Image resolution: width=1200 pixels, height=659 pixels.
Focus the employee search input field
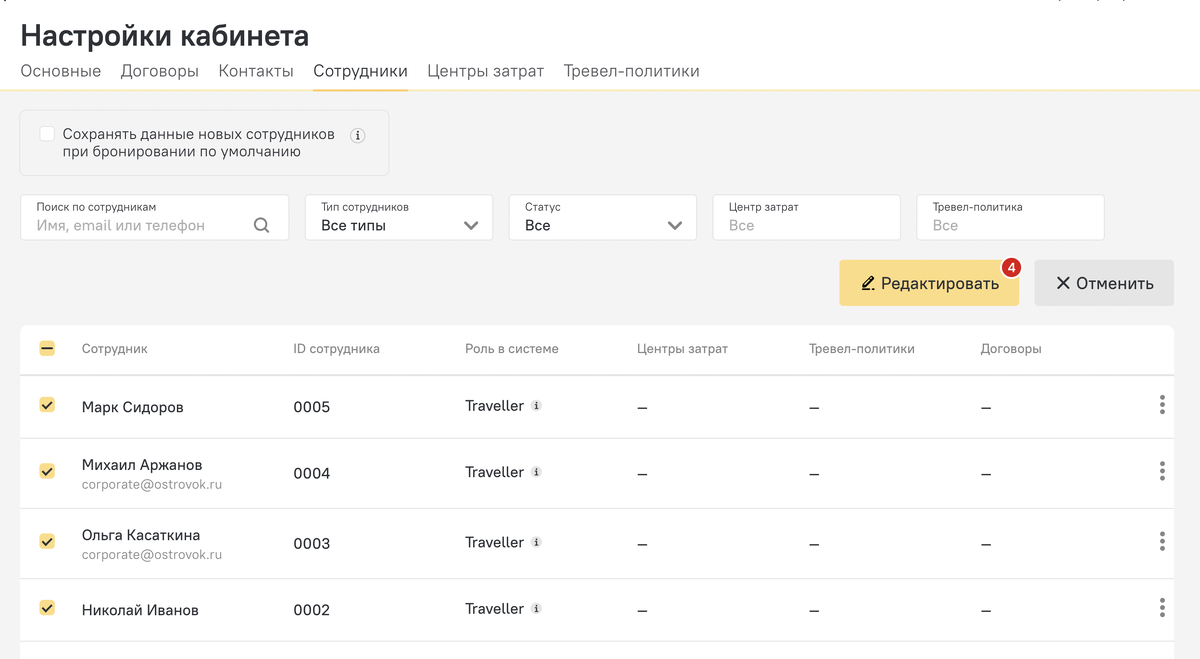pyautogui.click(x=140, y=226)
